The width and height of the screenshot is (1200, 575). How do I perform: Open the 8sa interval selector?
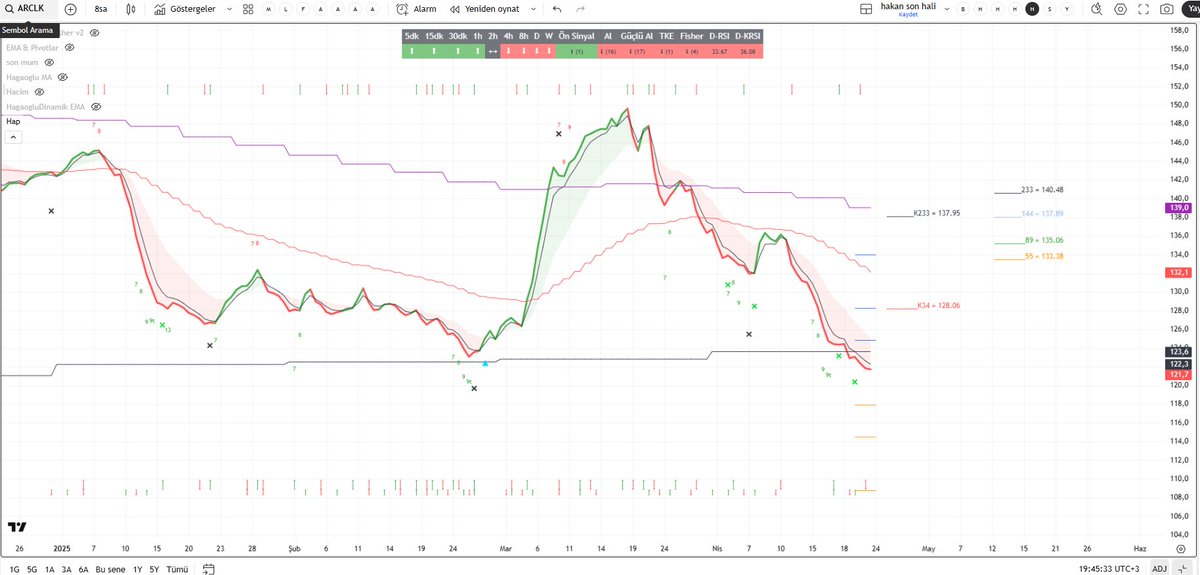[x=101, y=9]
